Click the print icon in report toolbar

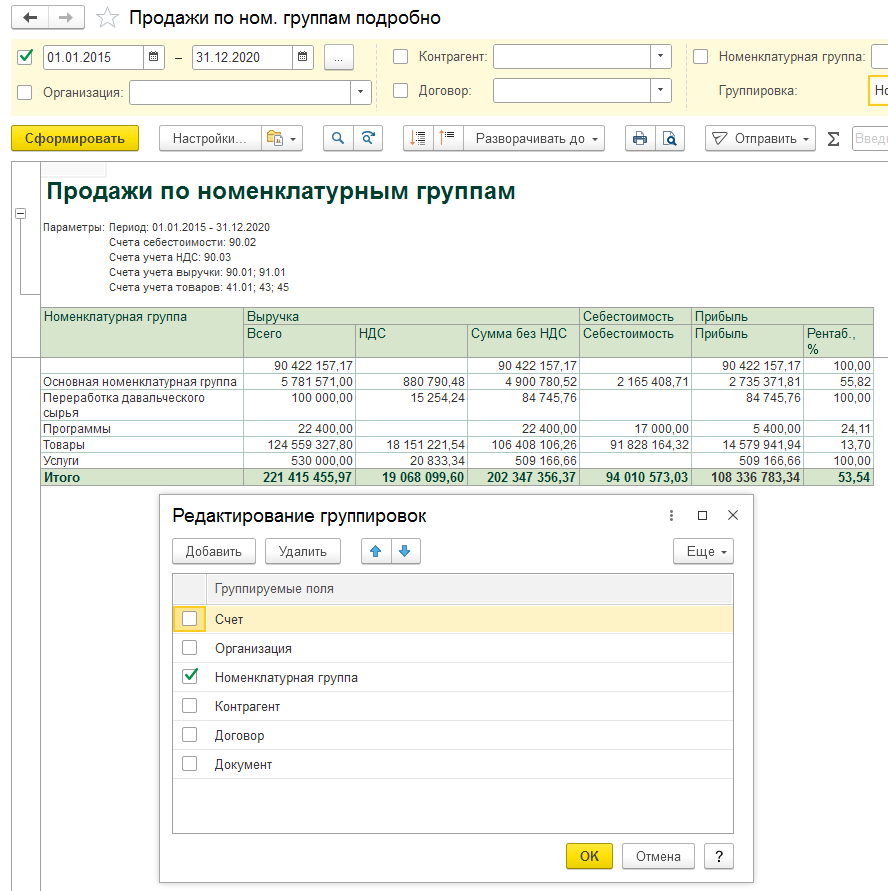coord(640,139)
